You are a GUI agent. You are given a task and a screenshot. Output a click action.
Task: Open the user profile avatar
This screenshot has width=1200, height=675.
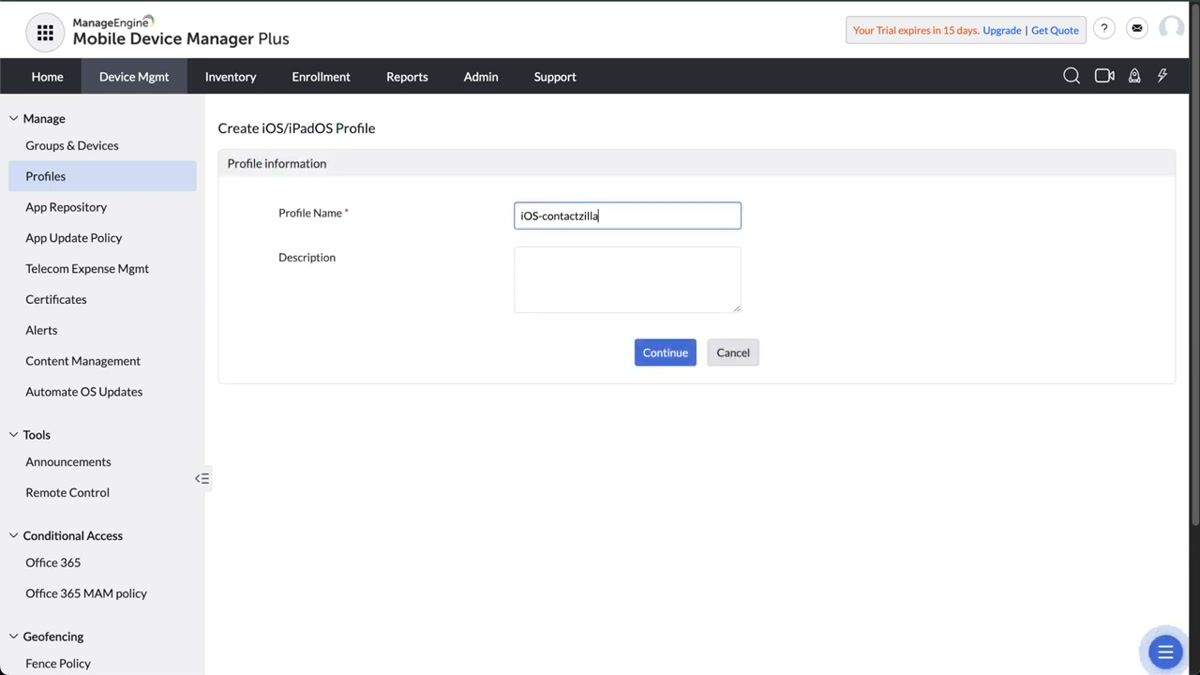coord(1170,28)
